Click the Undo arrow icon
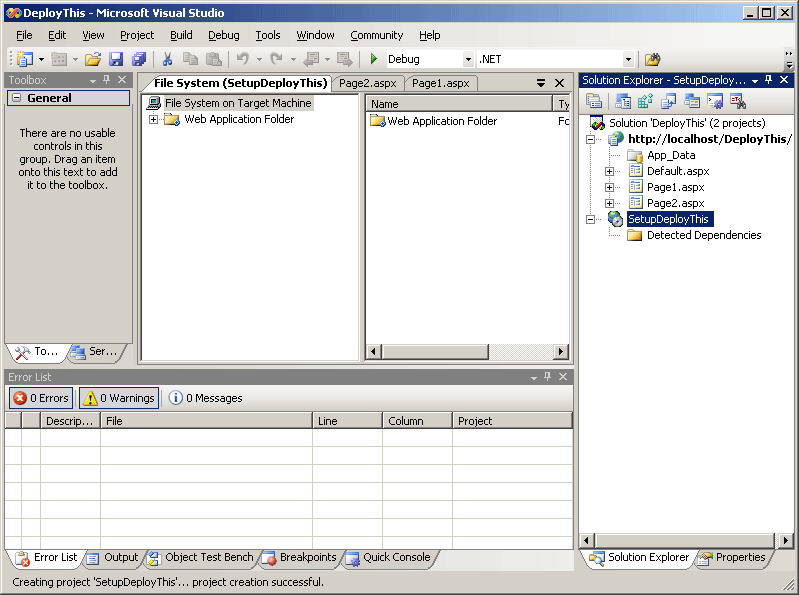 [243, 59]
